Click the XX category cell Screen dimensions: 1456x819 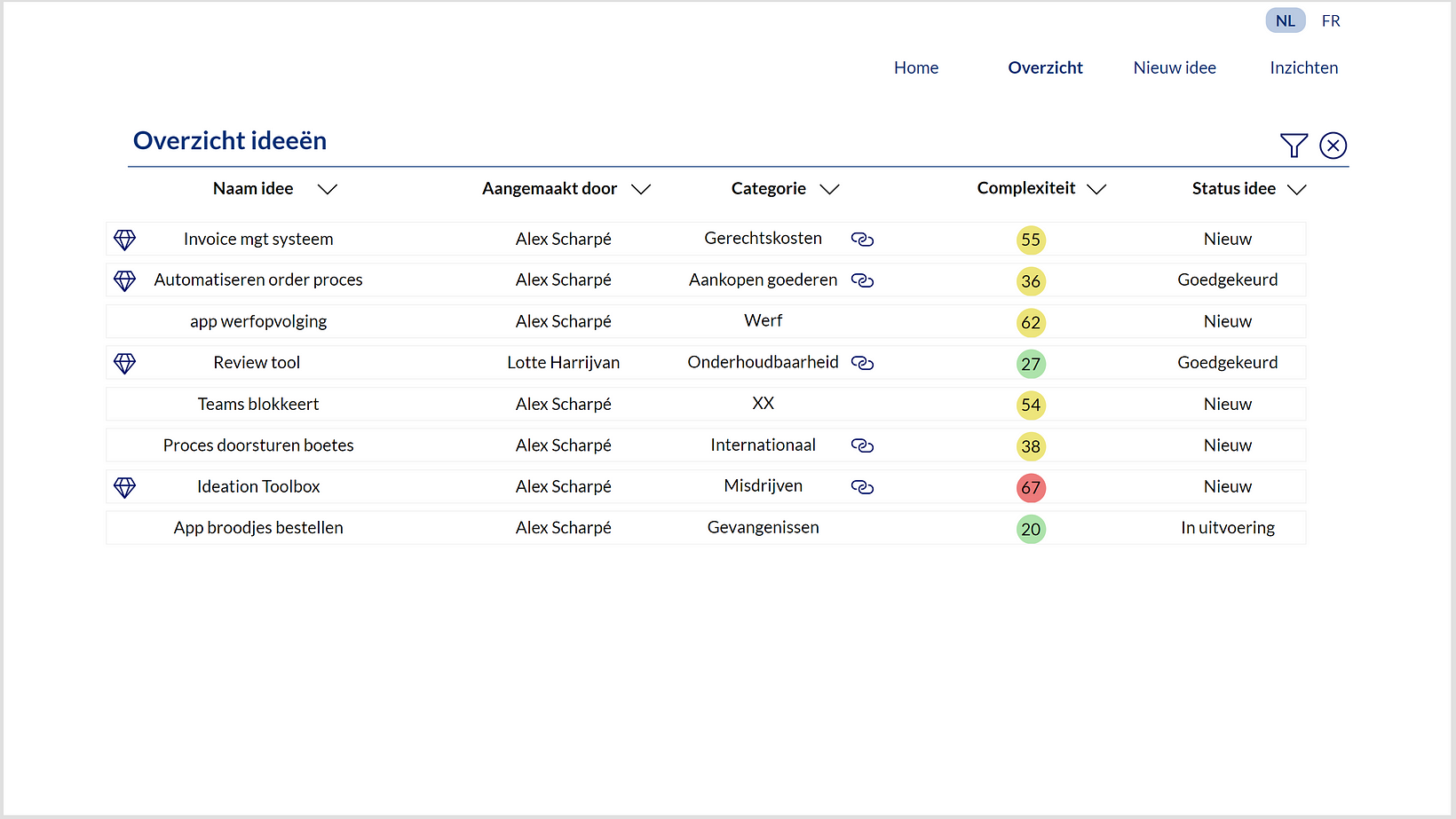764,404
